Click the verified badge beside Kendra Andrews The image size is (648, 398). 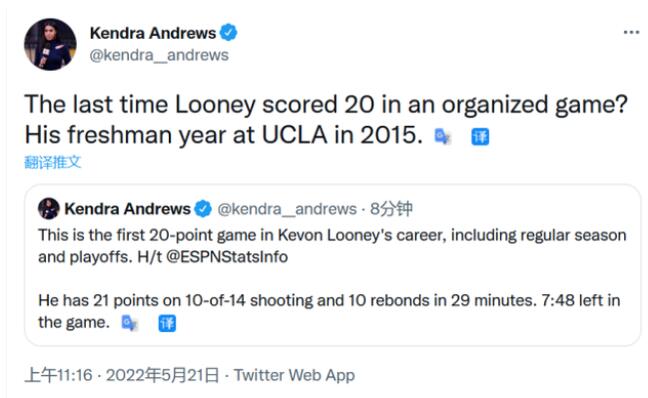point(228,33)
